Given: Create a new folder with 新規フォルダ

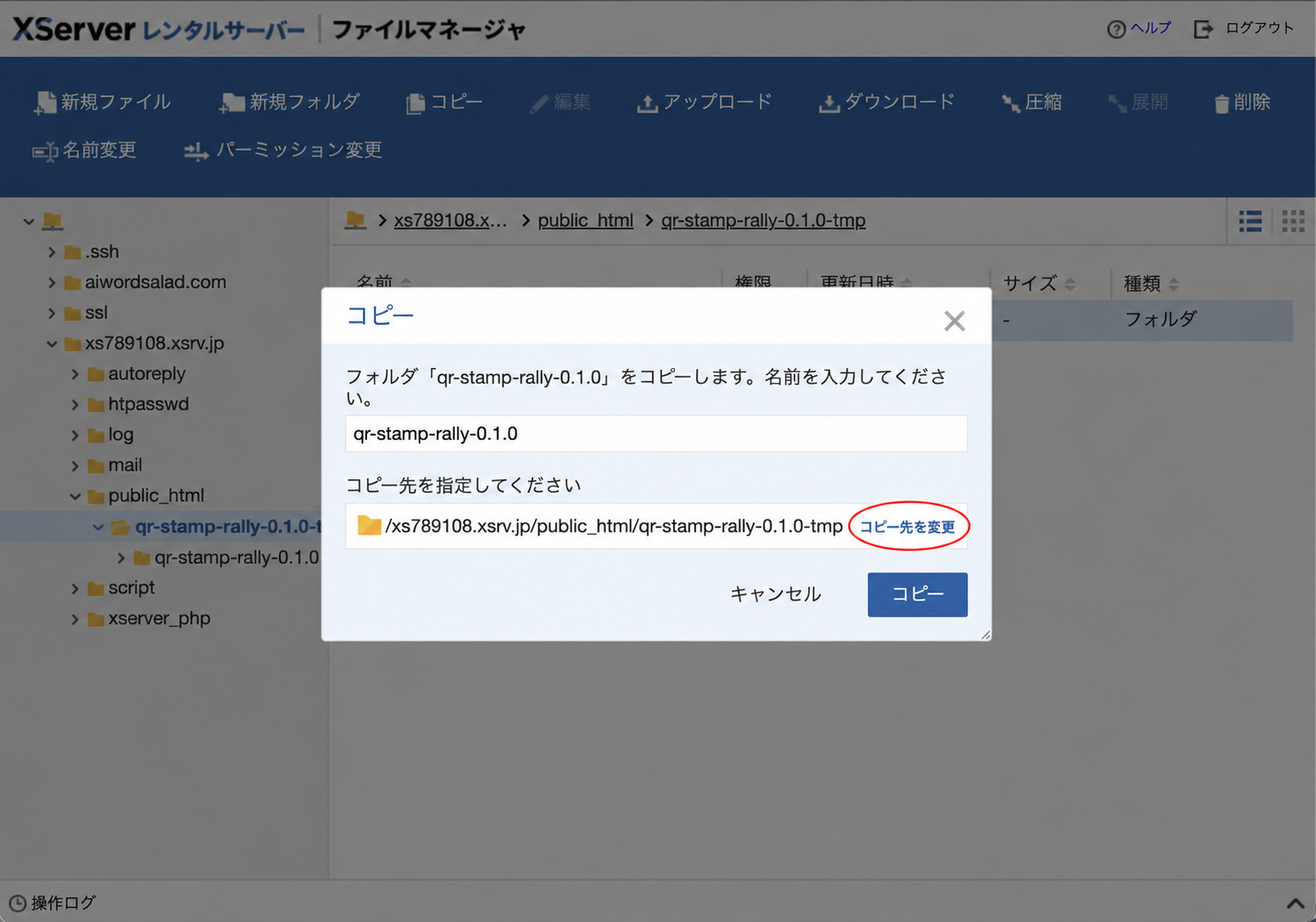Looking at the screenshot, I should tap(290, 103).
